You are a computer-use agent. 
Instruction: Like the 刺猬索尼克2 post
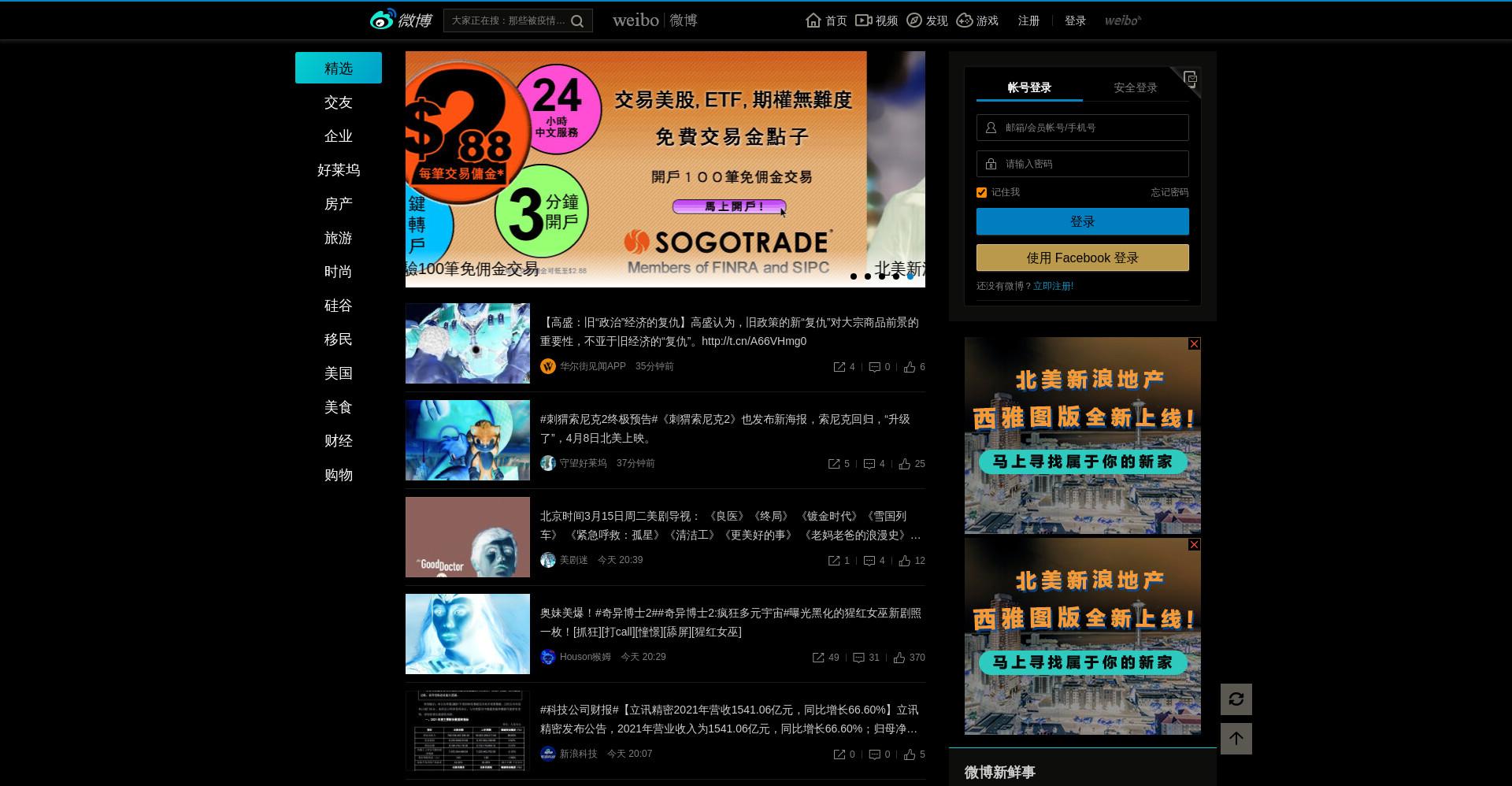(x=905, y=464)
